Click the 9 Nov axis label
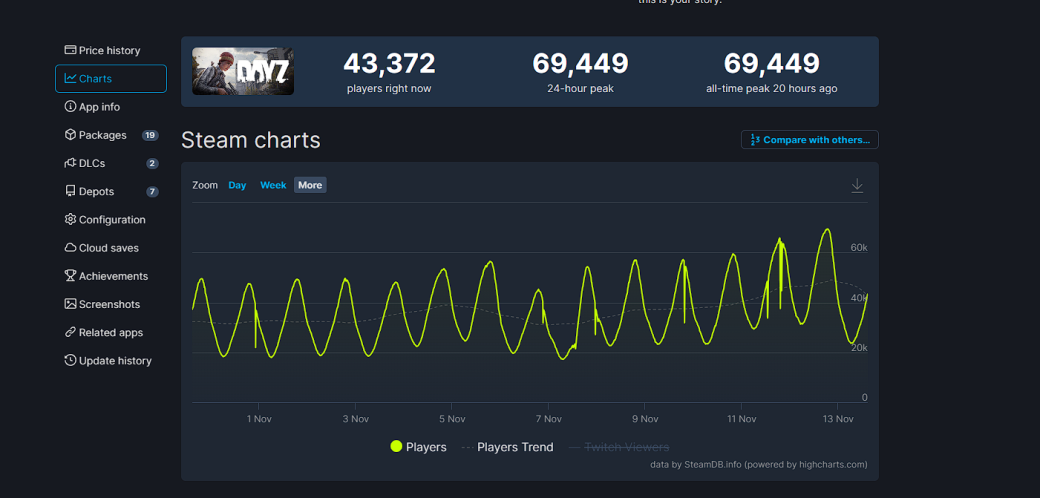This screenshot has height=498, width=1040. (x=645, y=419)
